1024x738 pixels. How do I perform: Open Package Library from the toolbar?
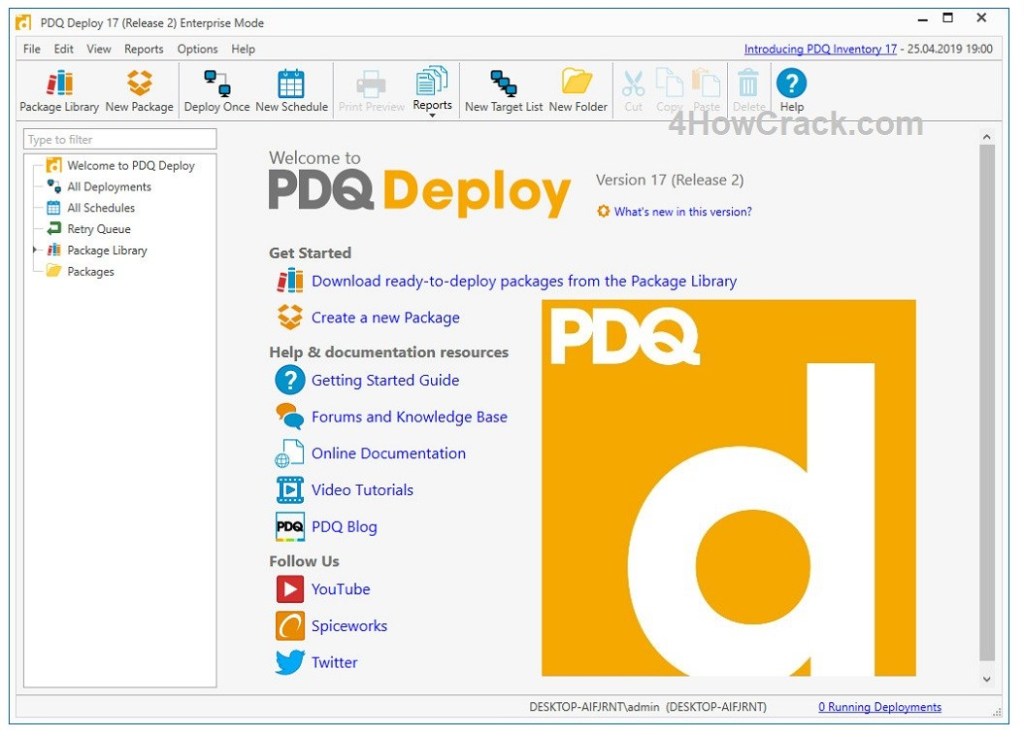coord(59,91)
